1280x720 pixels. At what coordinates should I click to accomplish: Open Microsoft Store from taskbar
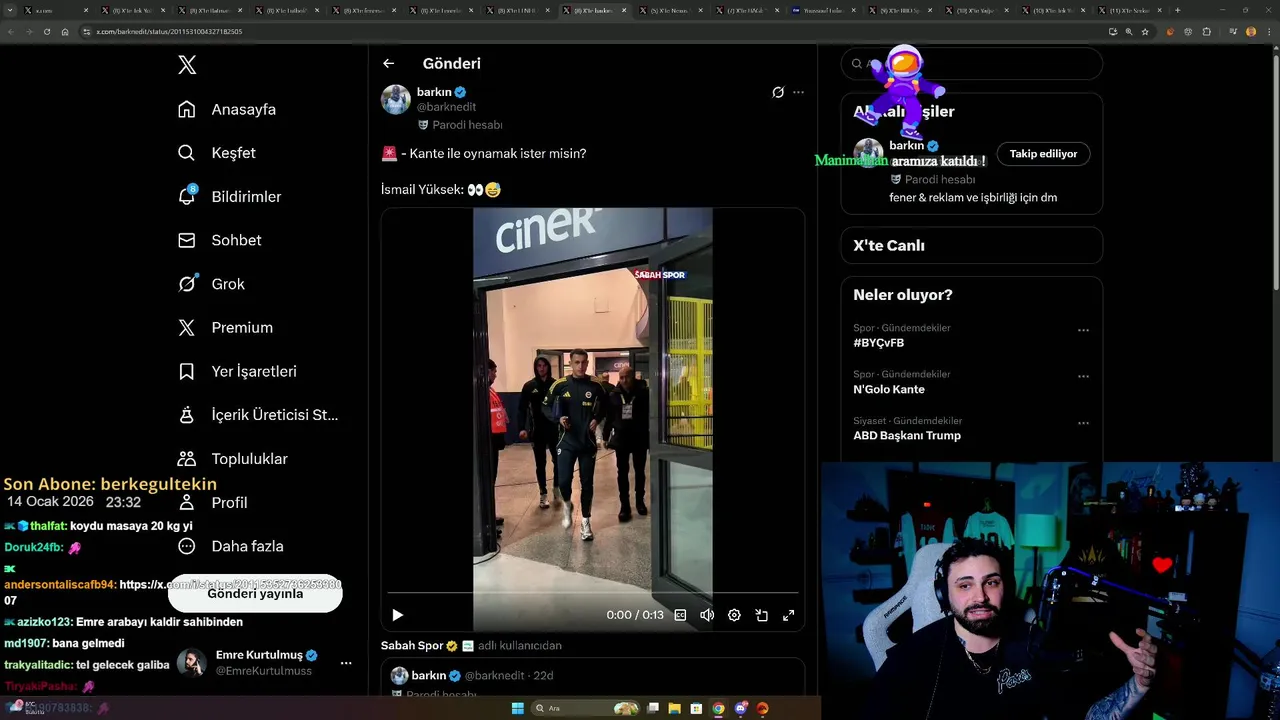click(x=696, y=708)
